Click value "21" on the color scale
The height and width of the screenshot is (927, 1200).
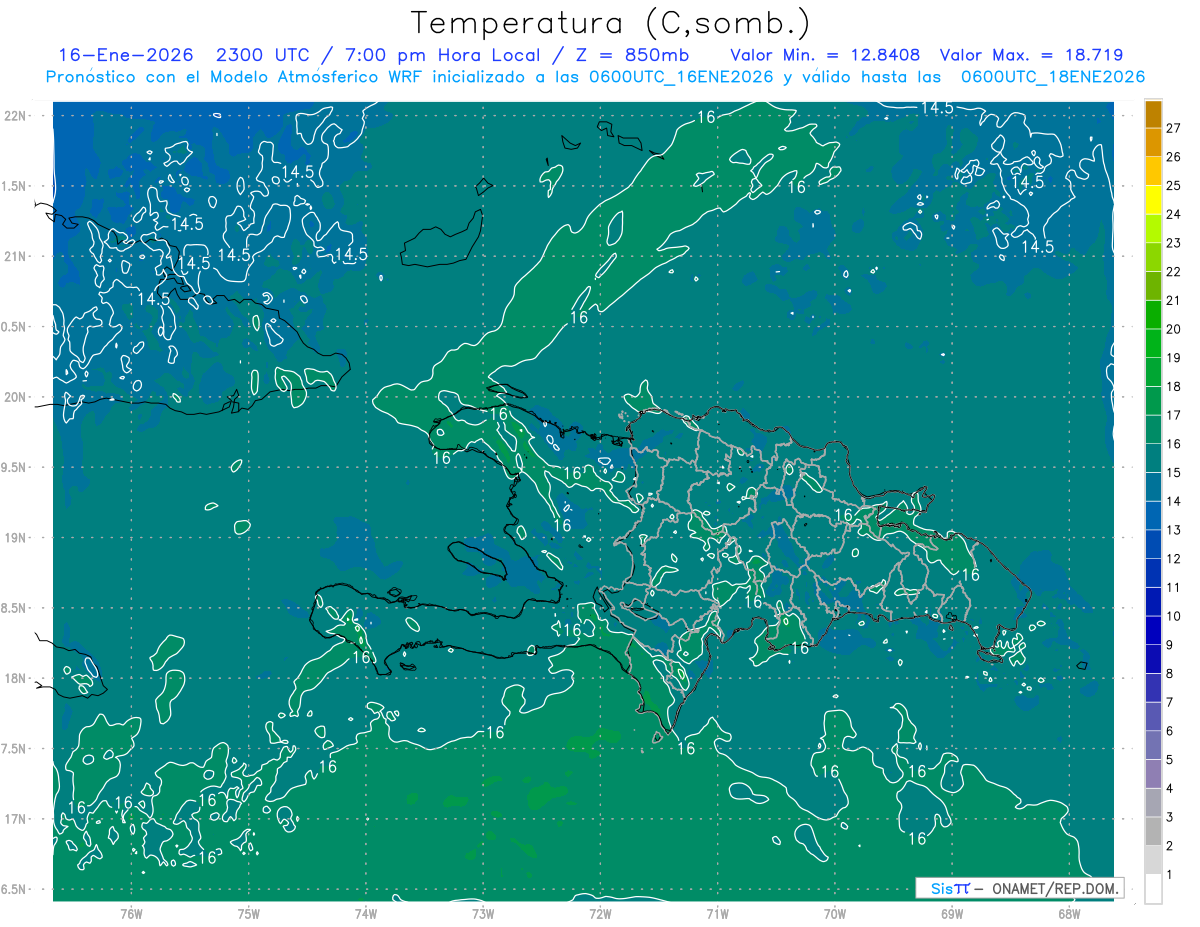(x=1174, y=300)
